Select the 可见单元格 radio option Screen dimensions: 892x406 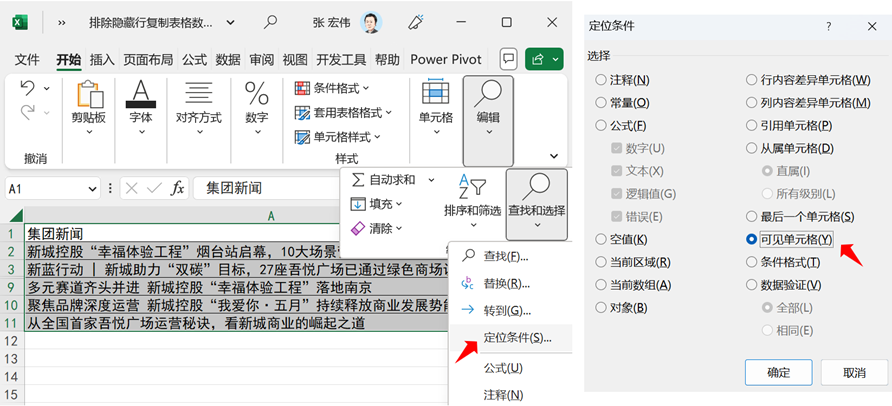[x=752, y=240]
